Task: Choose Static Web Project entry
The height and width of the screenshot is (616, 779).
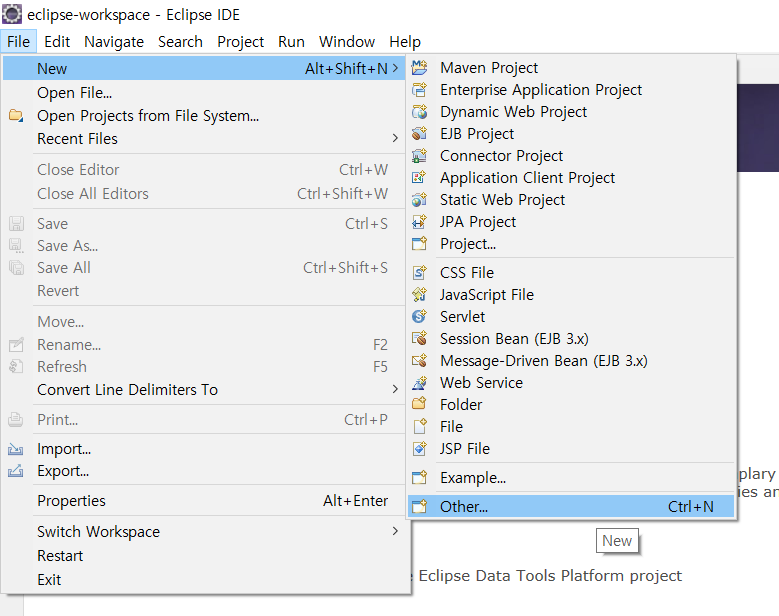Action: click(x=571, y=200)
